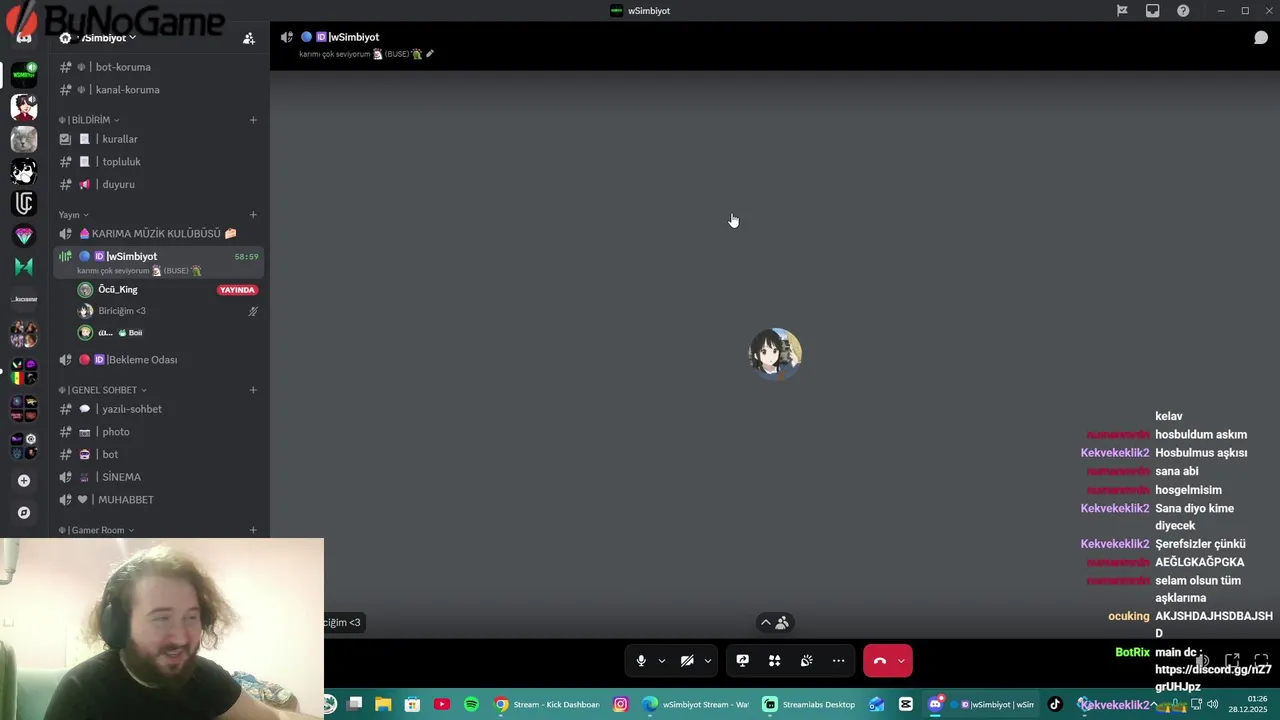Open the gray cat server icon
Viewport: 1280px width, 720px height.
(24, 139)
